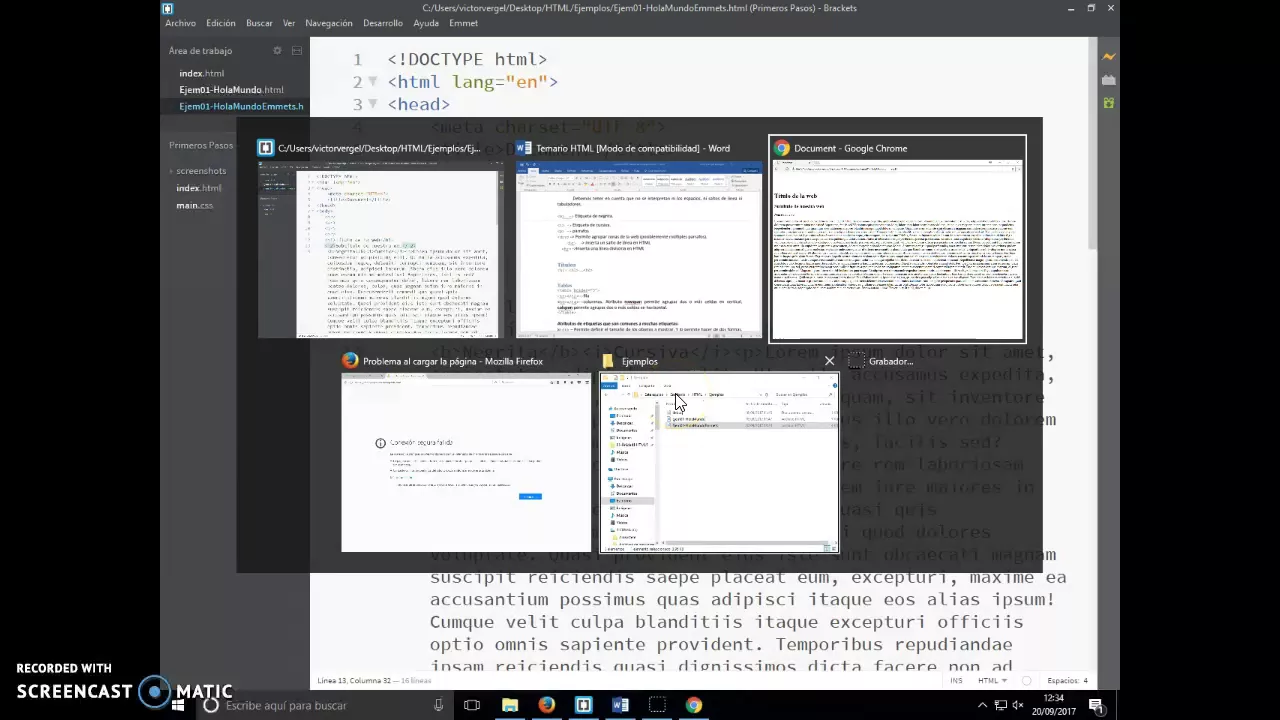Open File Explorer from the taskbar
1280x720 pixels.
point(510,705)
